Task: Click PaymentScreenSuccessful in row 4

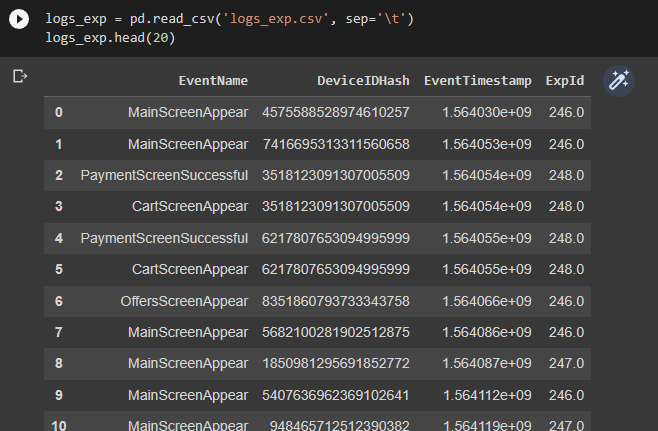Action: click(x=164, y=238)
